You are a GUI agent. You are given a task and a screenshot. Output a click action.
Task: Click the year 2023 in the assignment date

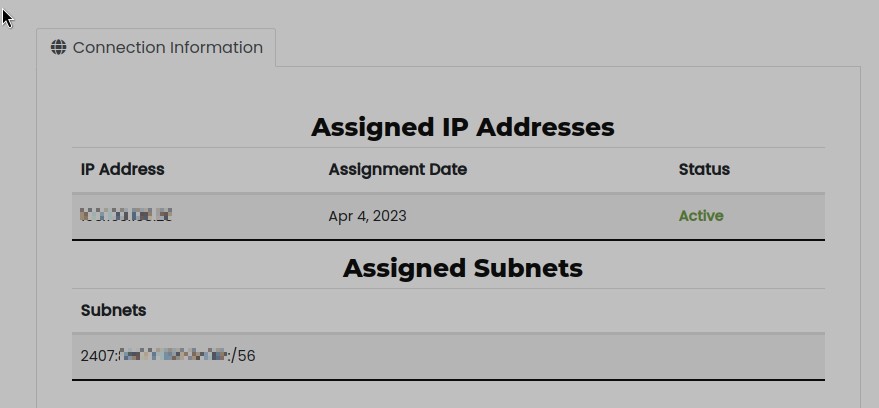[x=390, y=216]
